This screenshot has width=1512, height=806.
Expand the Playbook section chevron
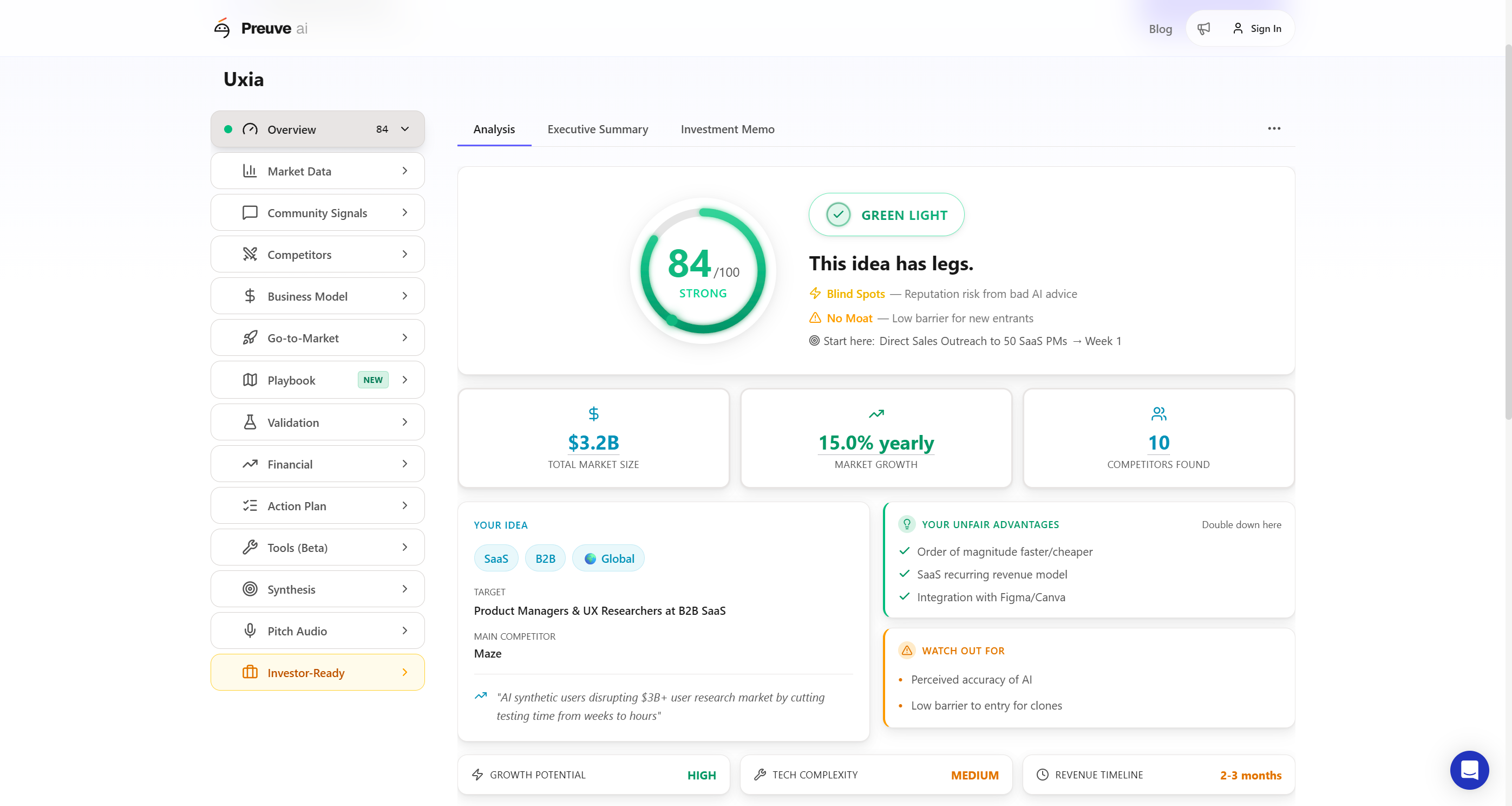pyautogui.click(x=405, y=380)
